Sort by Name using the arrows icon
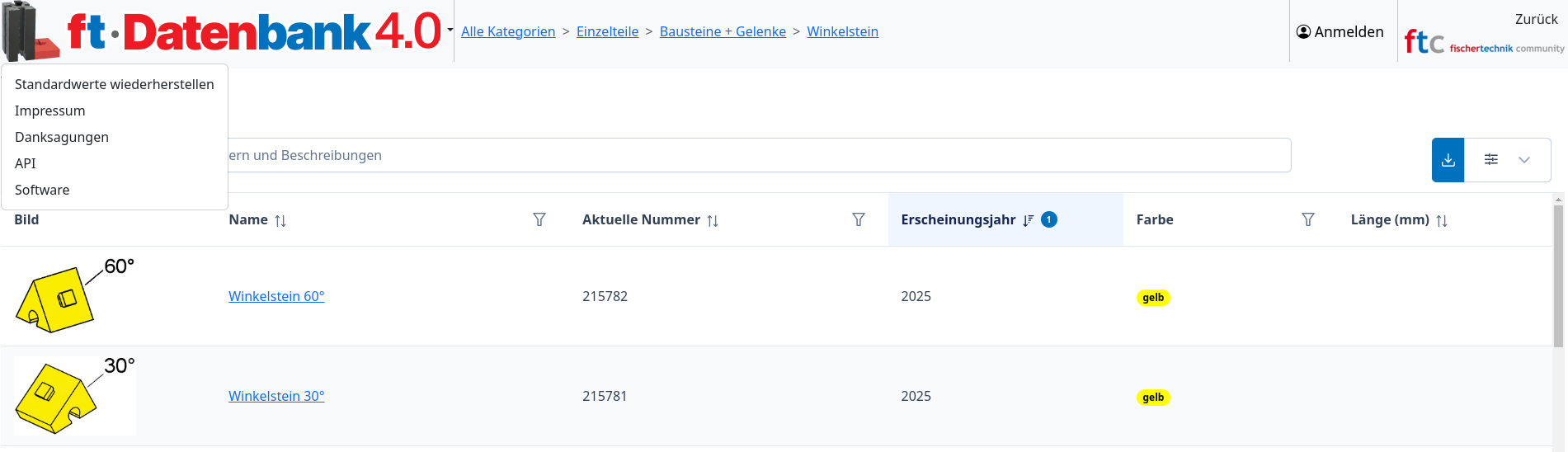The height and width of the screenshot is (452, 1568). pos(280,220)
